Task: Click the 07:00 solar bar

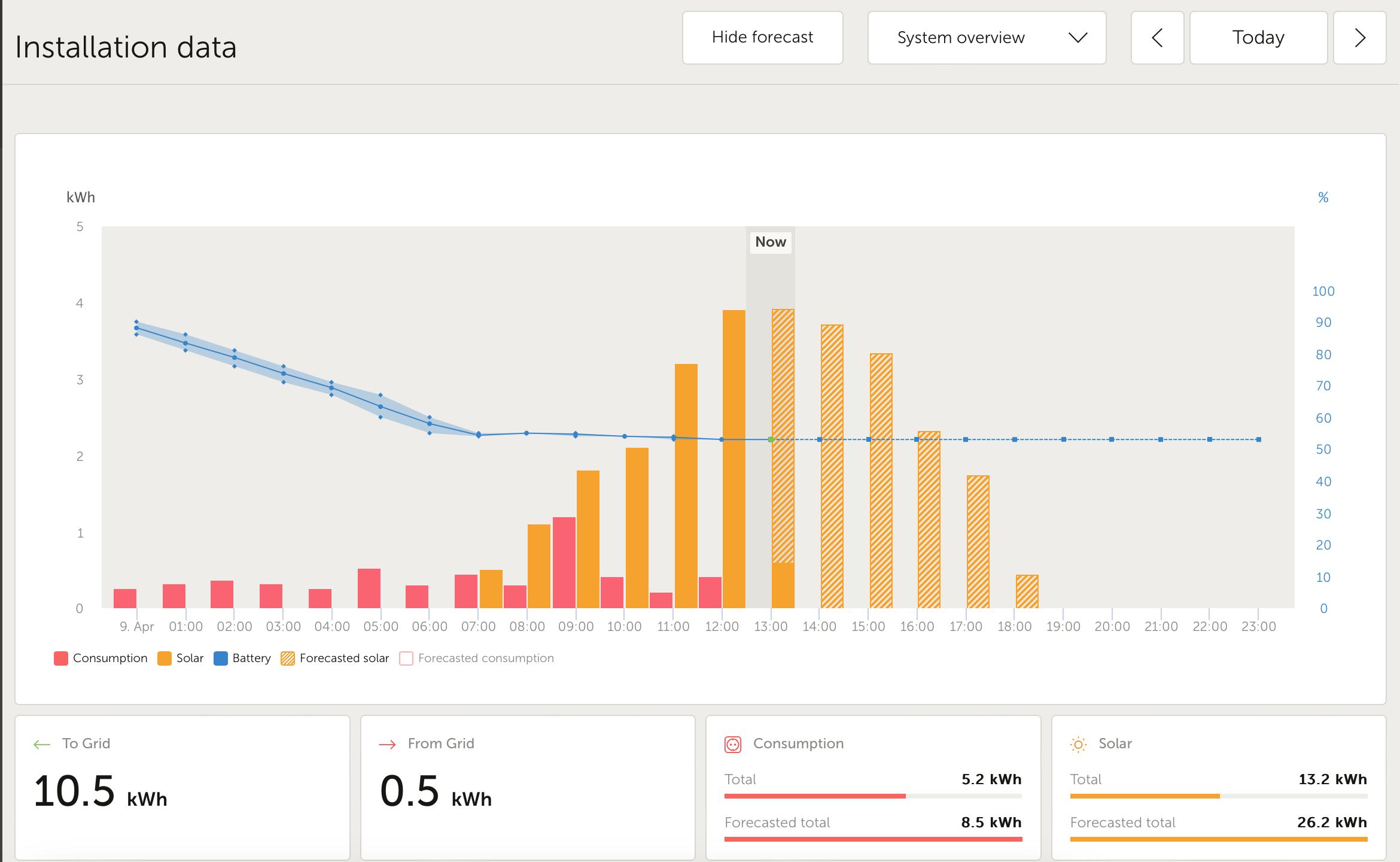Action: 491,589
